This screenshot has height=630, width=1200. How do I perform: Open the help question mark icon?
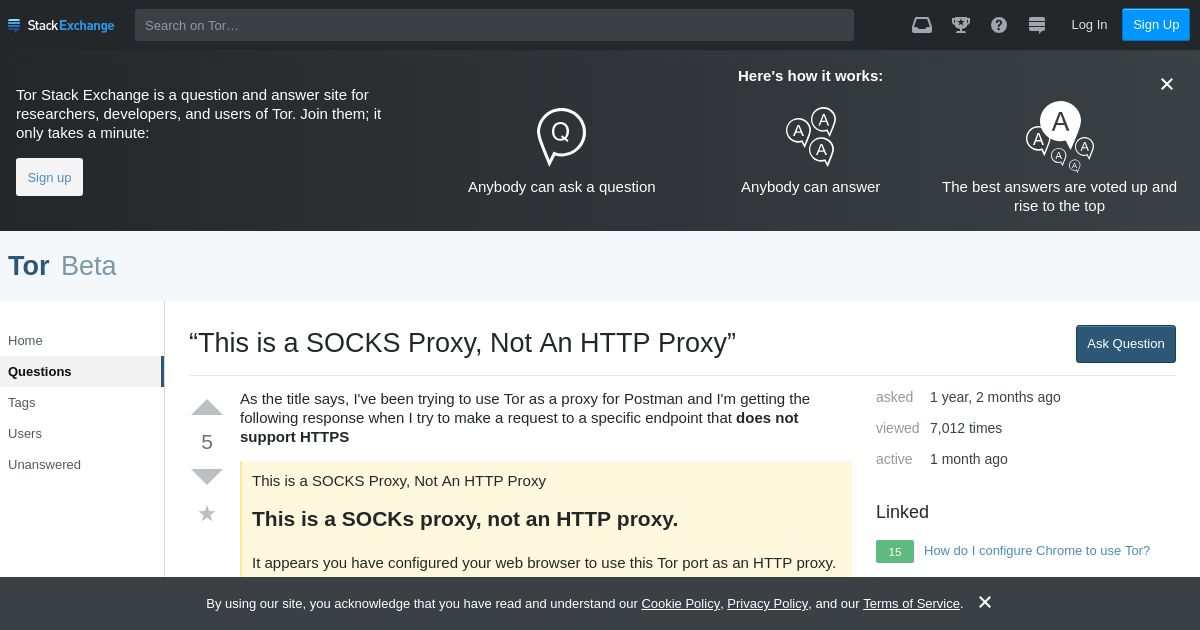(999, 25)
